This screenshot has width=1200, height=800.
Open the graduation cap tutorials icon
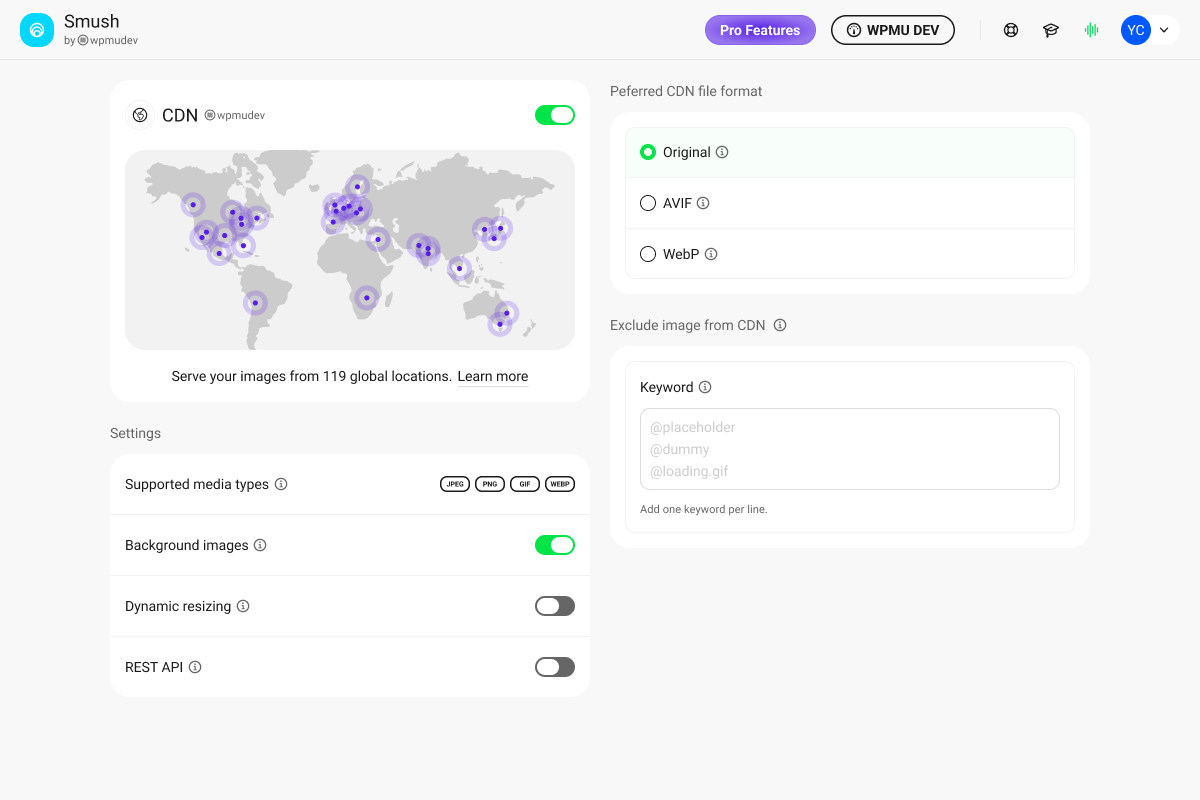(x=1051, y=30)
